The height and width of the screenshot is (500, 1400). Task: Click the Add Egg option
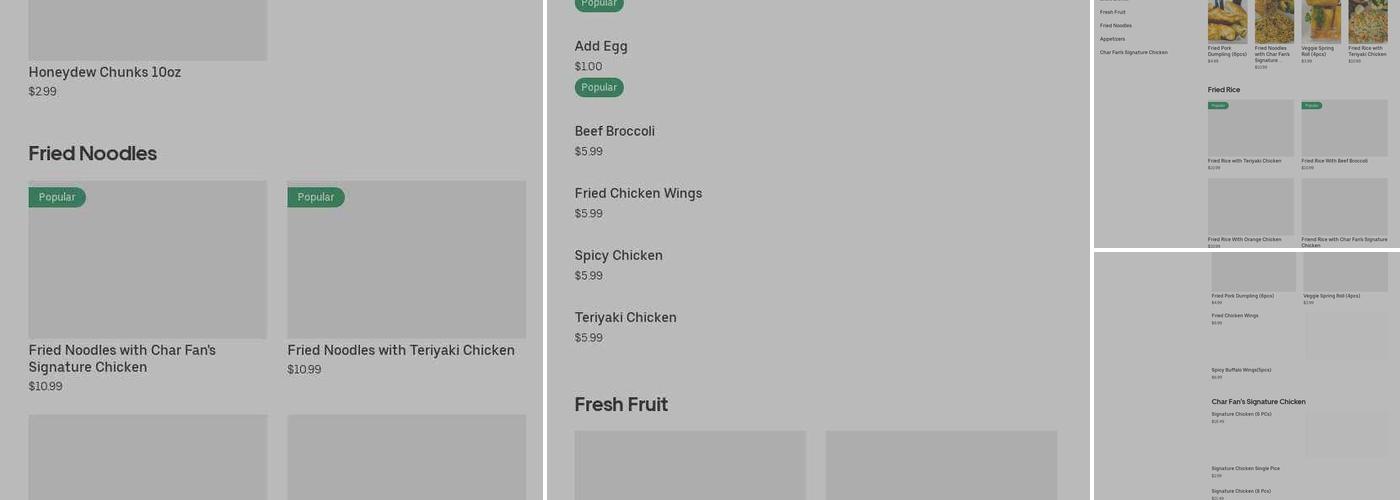[x=601, y=46]
